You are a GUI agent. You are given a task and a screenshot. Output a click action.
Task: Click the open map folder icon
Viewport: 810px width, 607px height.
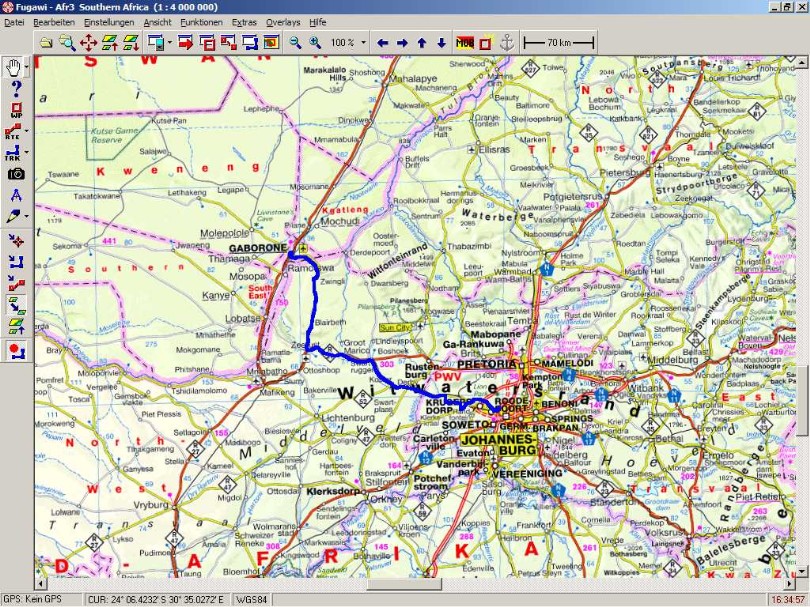[x=45, y=43]
